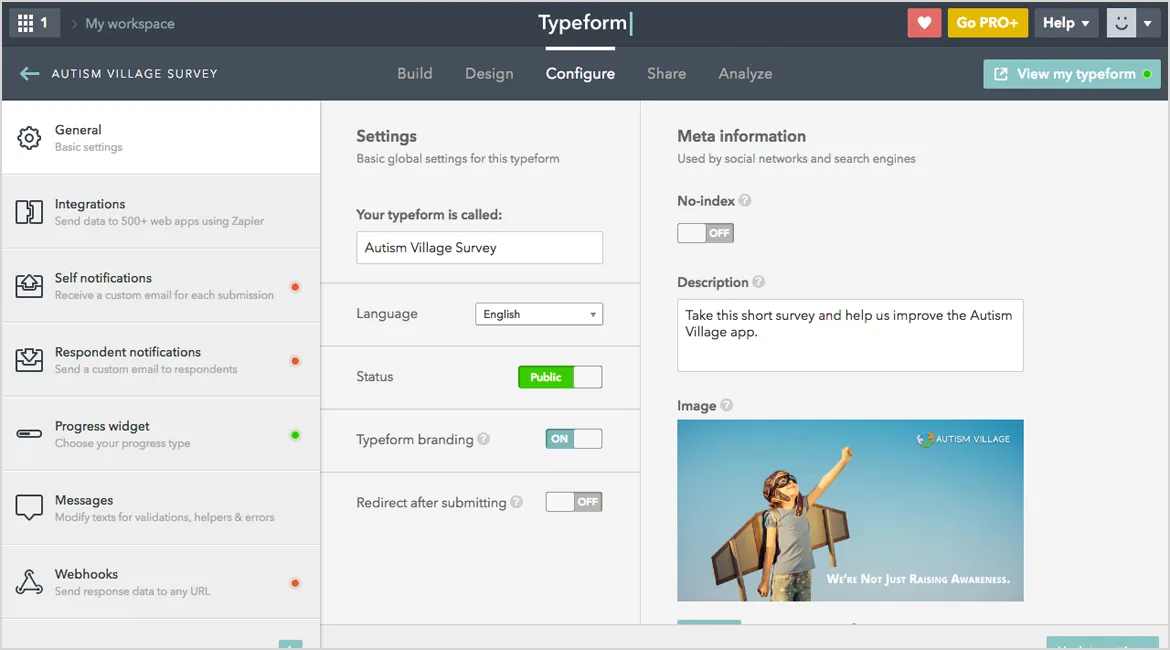The image size is (1170, 650).
Task: Click the Go PRO+ button
Action: [987, 23]
